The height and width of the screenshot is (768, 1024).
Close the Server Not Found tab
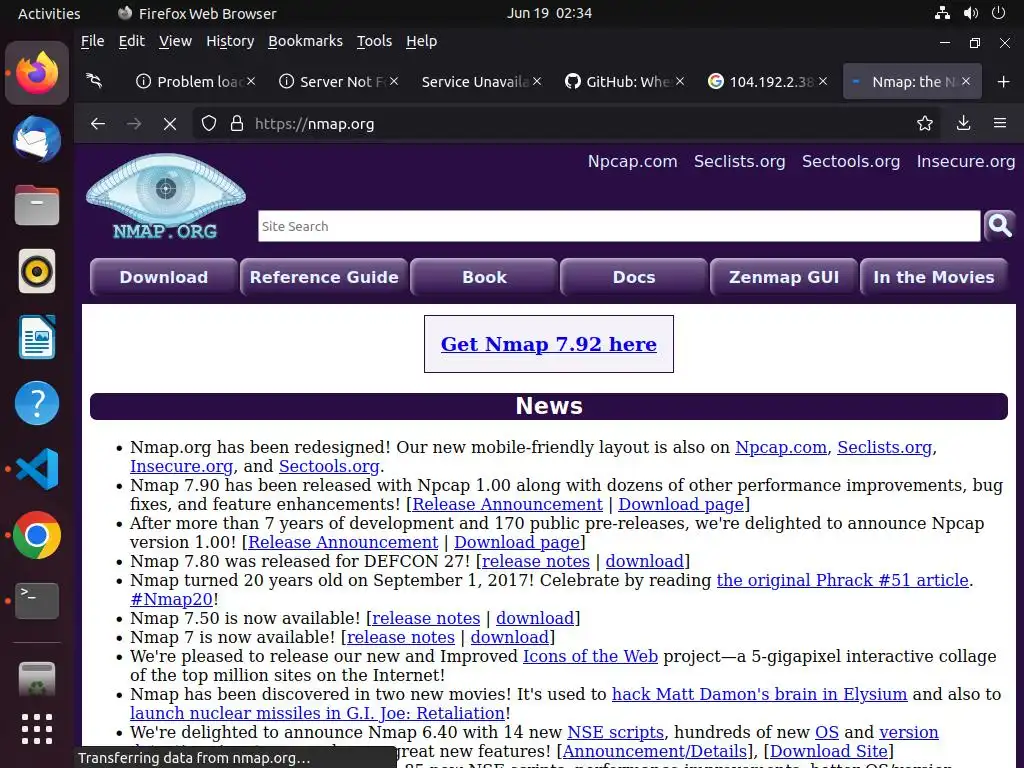tap(394, 81)
